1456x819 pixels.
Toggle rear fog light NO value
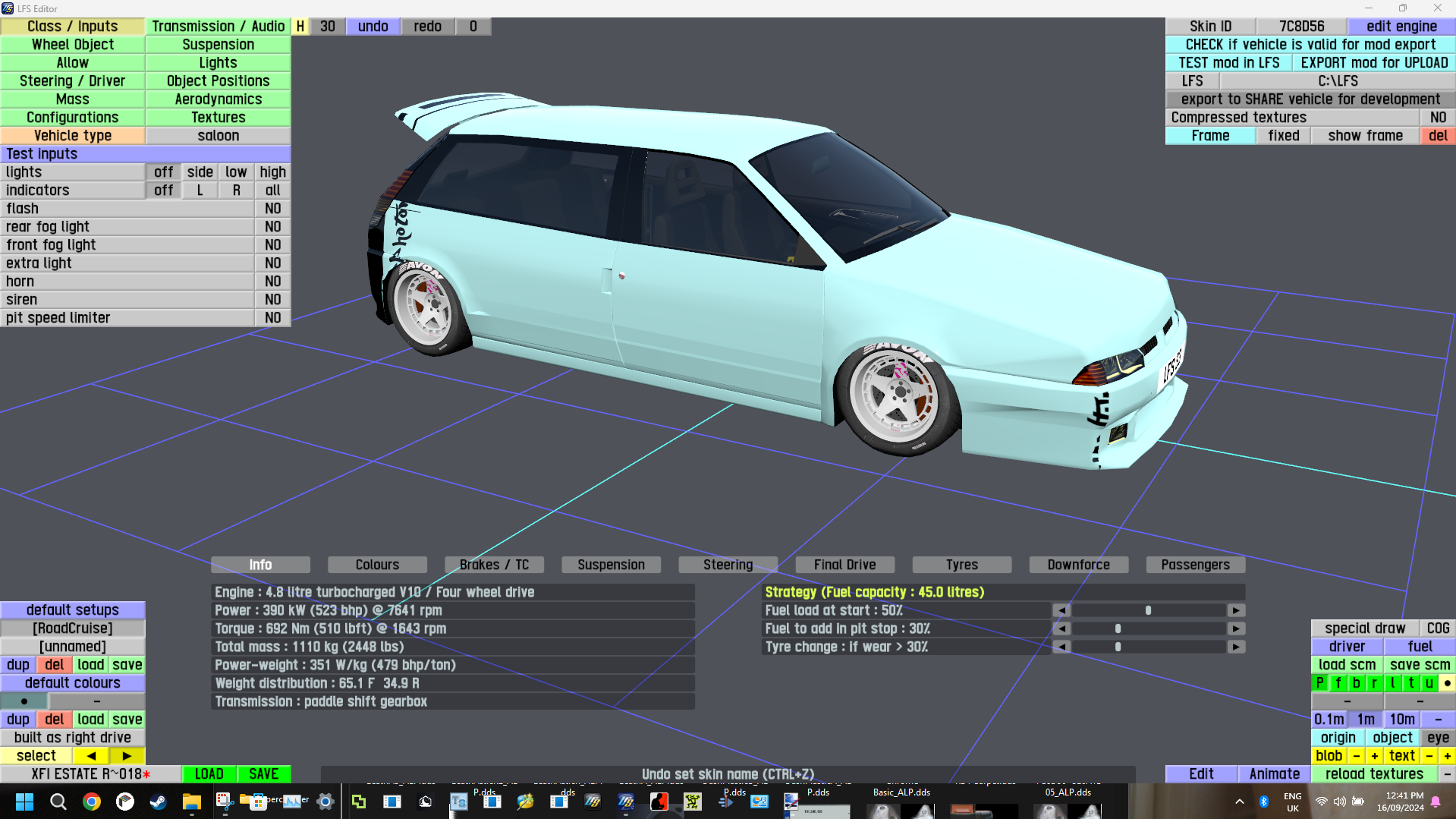[x=273, y=227]
